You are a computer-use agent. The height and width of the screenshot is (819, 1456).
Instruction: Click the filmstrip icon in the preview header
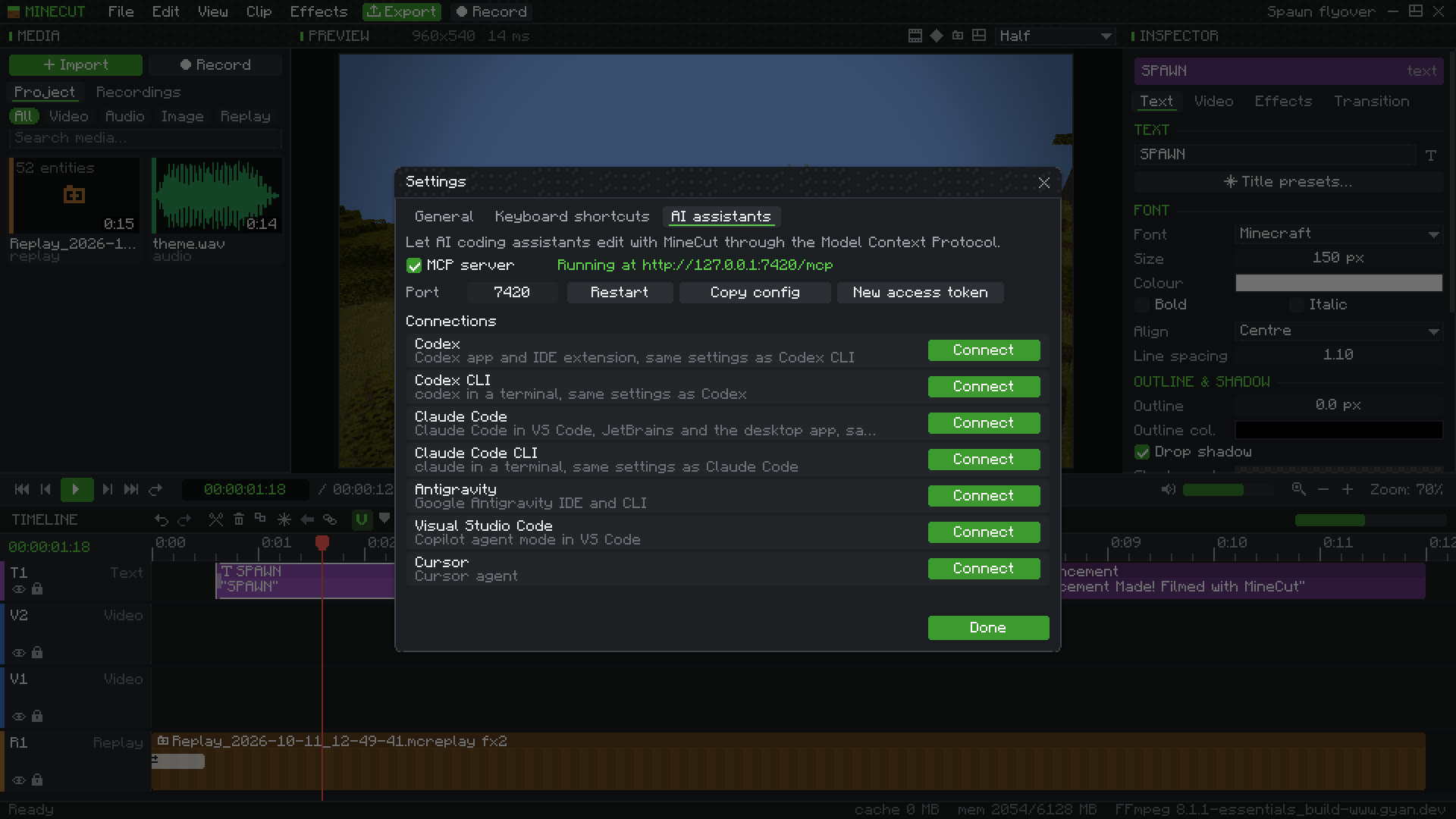click(x=915, y=36)
